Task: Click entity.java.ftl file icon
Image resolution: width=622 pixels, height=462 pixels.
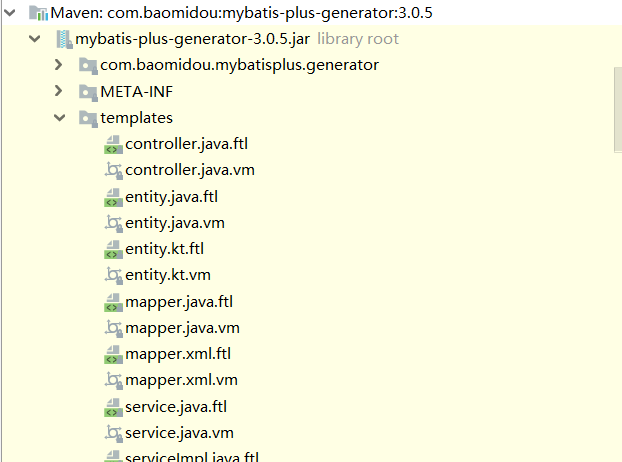Action: [x=113, y=197]
